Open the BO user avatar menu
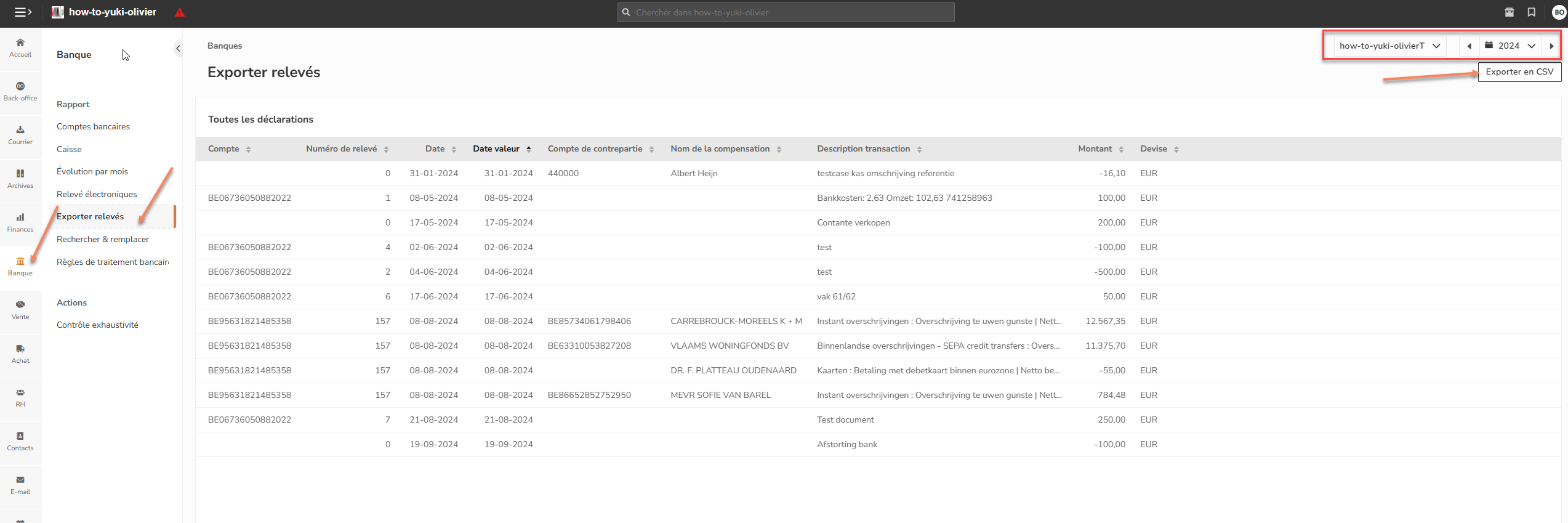 (1559, 12)
